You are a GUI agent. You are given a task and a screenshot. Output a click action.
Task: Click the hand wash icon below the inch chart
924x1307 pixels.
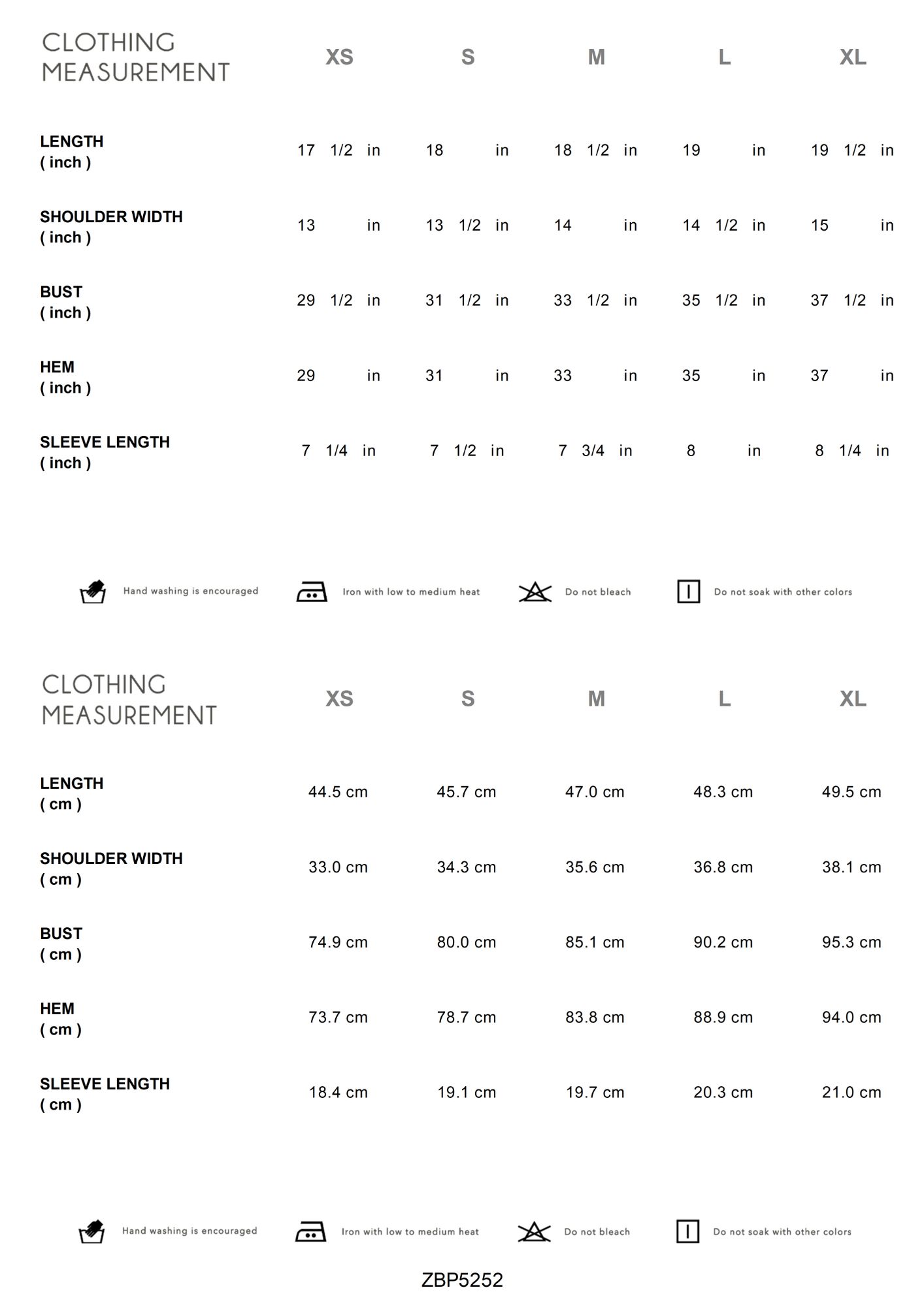[93, 591]
